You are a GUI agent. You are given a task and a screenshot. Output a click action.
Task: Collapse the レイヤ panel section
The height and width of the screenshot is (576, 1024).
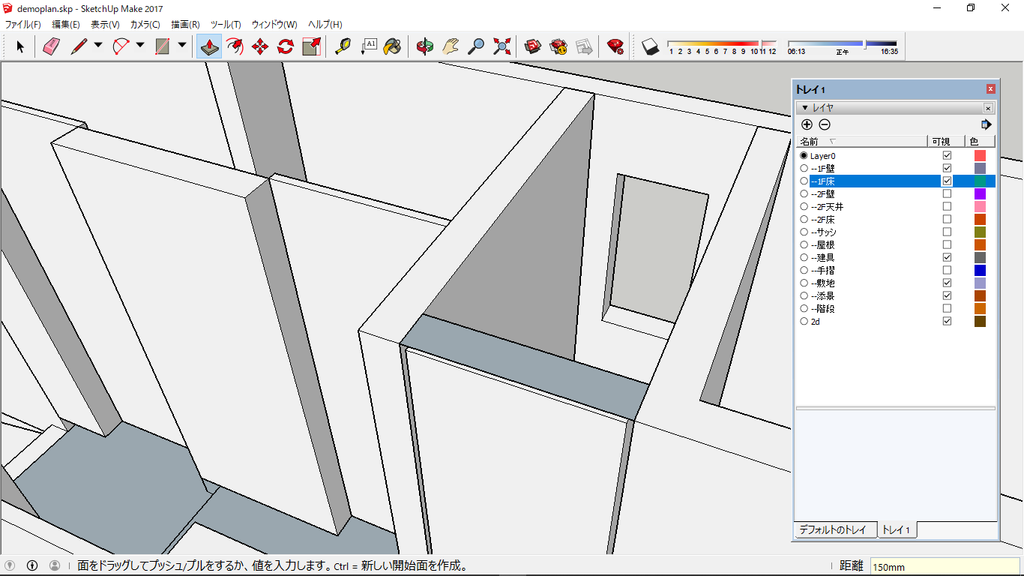pos(805,108)
